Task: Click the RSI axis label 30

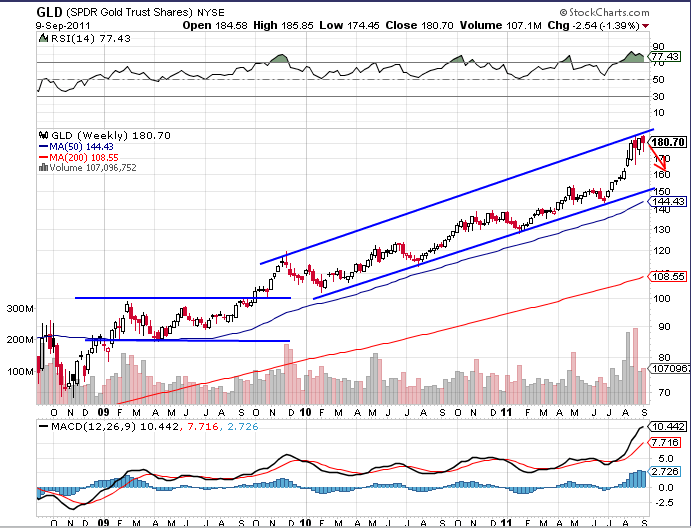Action: tap(658, 96)
